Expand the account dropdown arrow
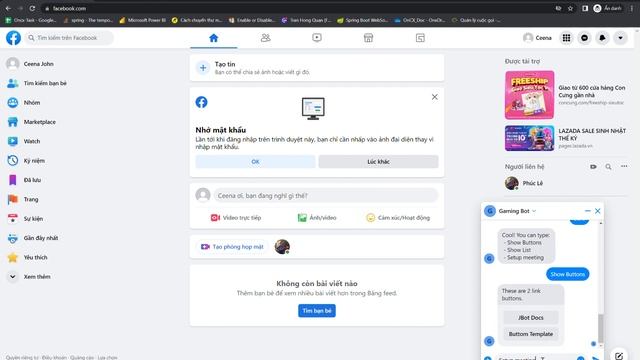Viewport: 640px width, 360px height. [x=620, y=38]
